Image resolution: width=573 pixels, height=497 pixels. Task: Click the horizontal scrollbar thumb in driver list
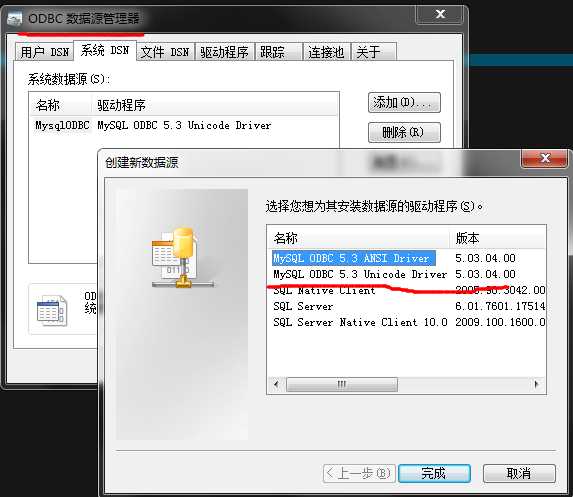click(x=342, y=384)
